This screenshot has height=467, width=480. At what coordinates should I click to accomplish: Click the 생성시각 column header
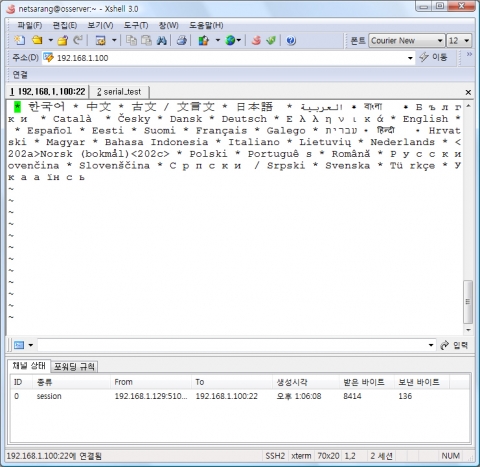[x=306, y=382]
